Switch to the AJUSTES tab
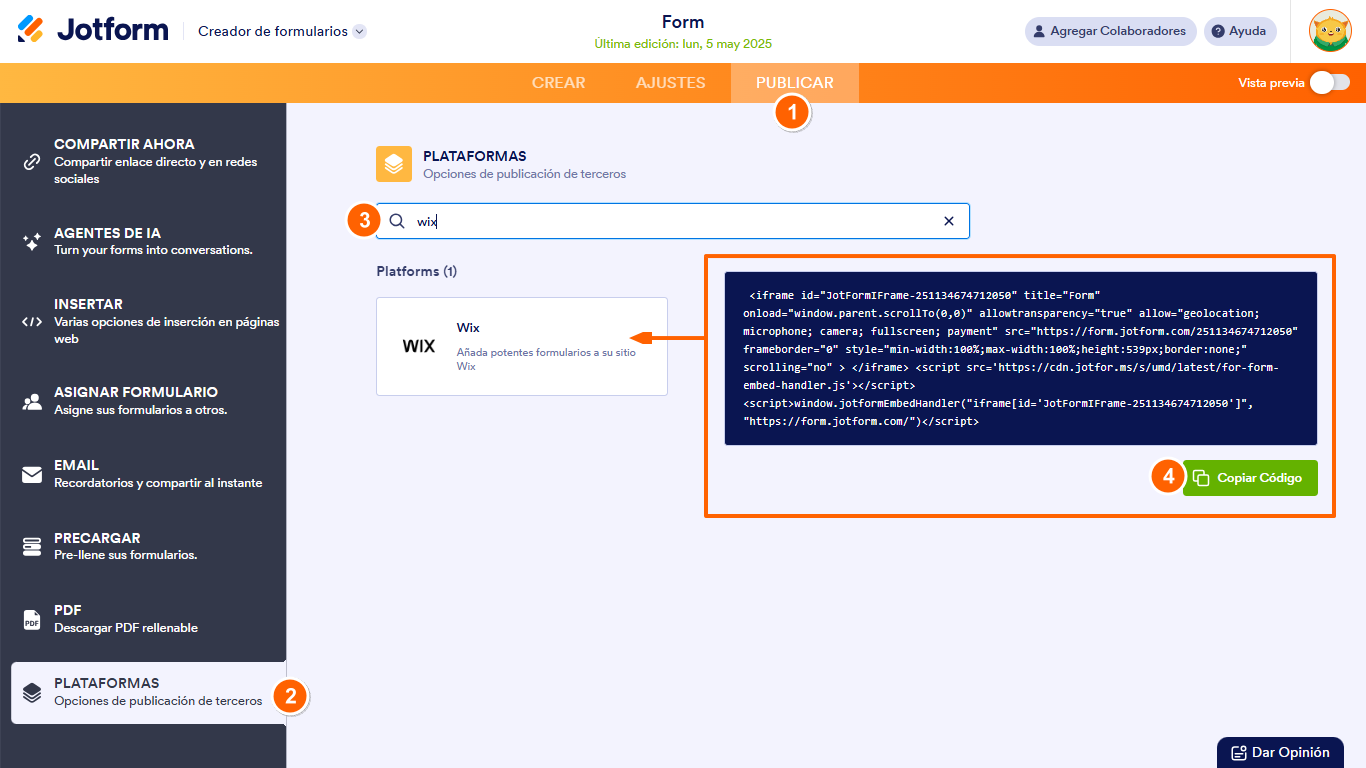 (x=671, y=83)
